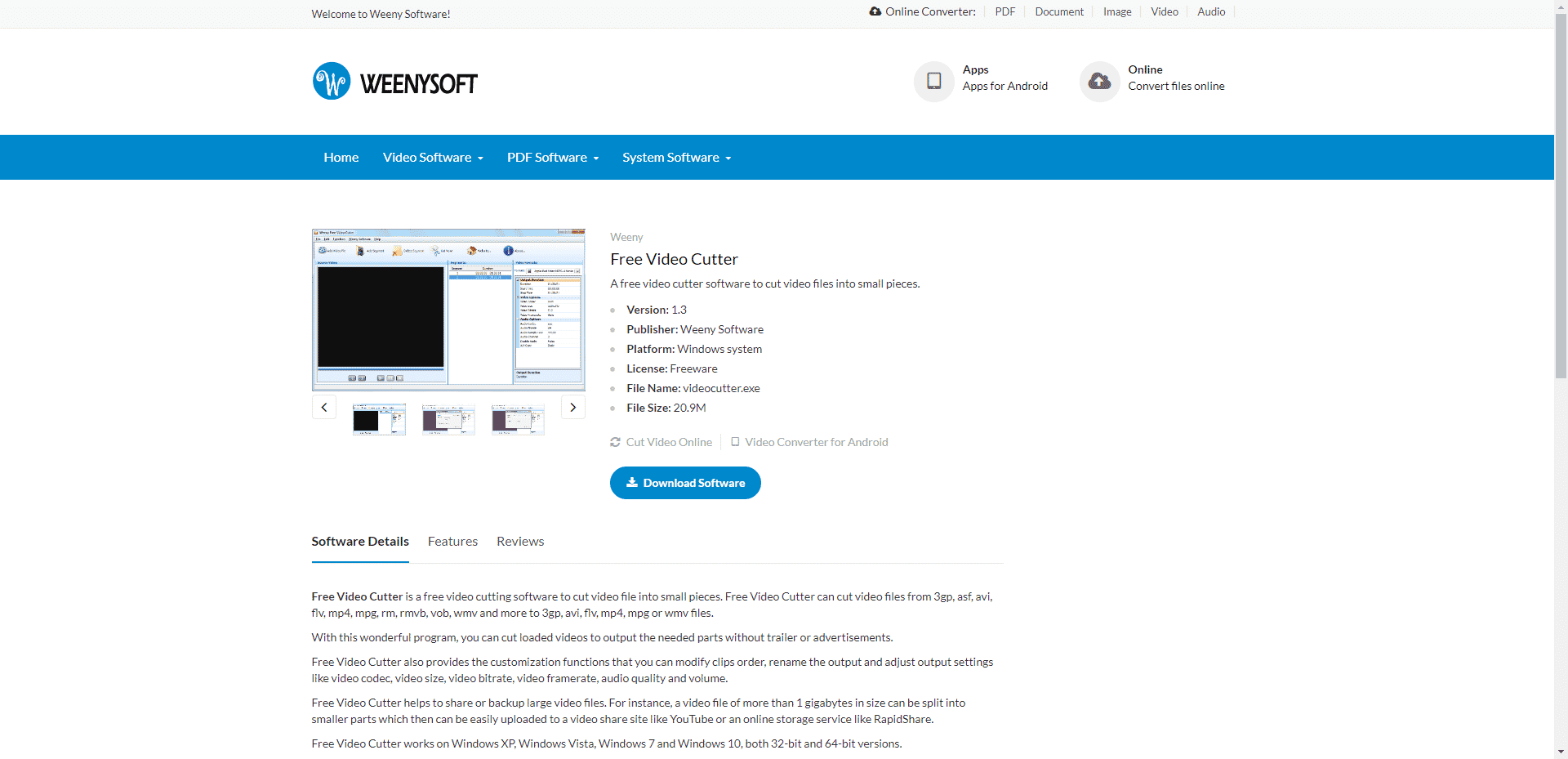The image size is (1568, 759).
Task: Click the sync icon beside Cut Video Online
Action: [x=615, y=442]
